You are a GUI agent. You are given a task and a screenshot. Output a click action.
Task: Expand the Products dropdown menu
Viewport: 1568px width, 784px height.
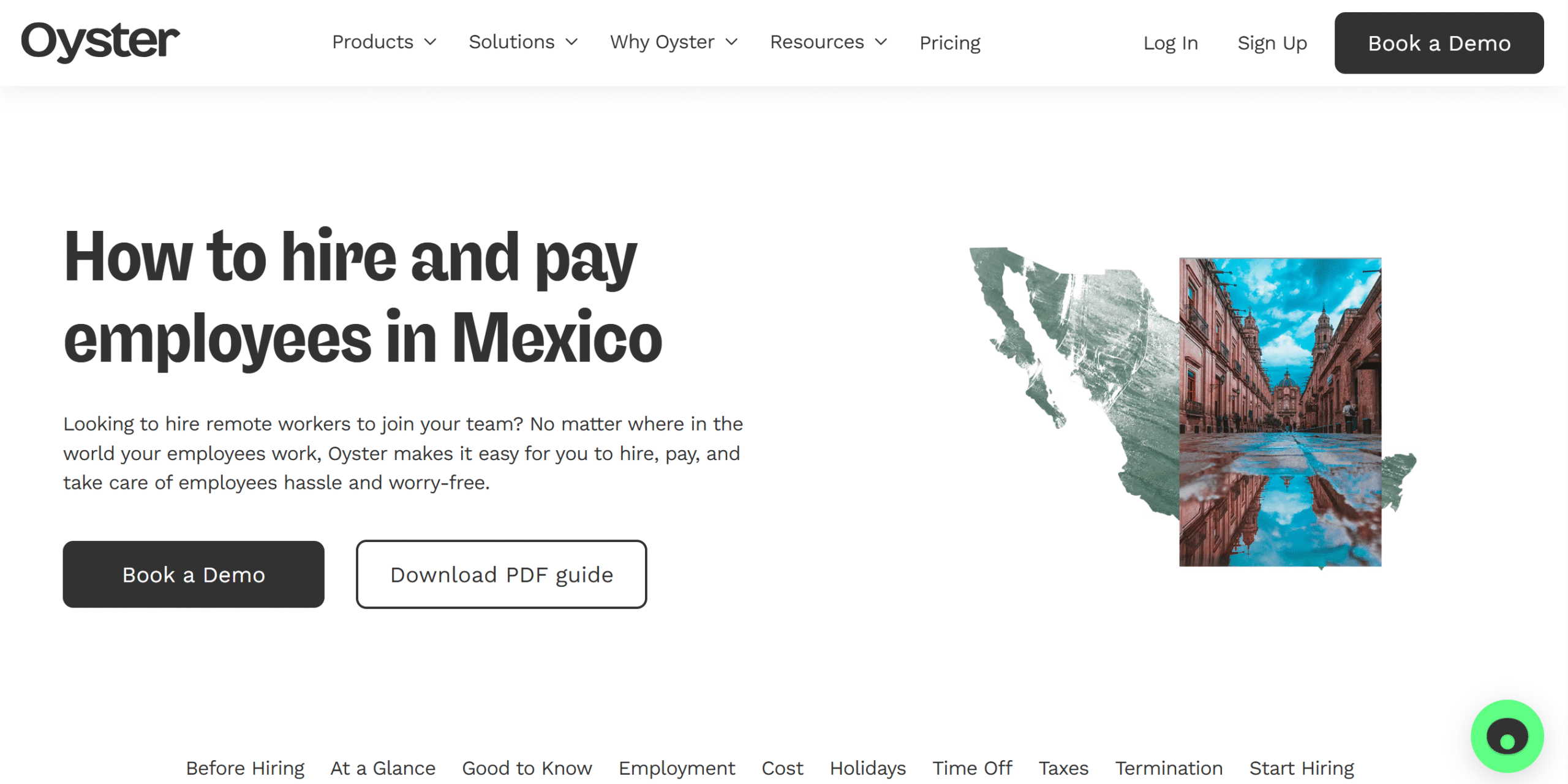tap(384, 42)
